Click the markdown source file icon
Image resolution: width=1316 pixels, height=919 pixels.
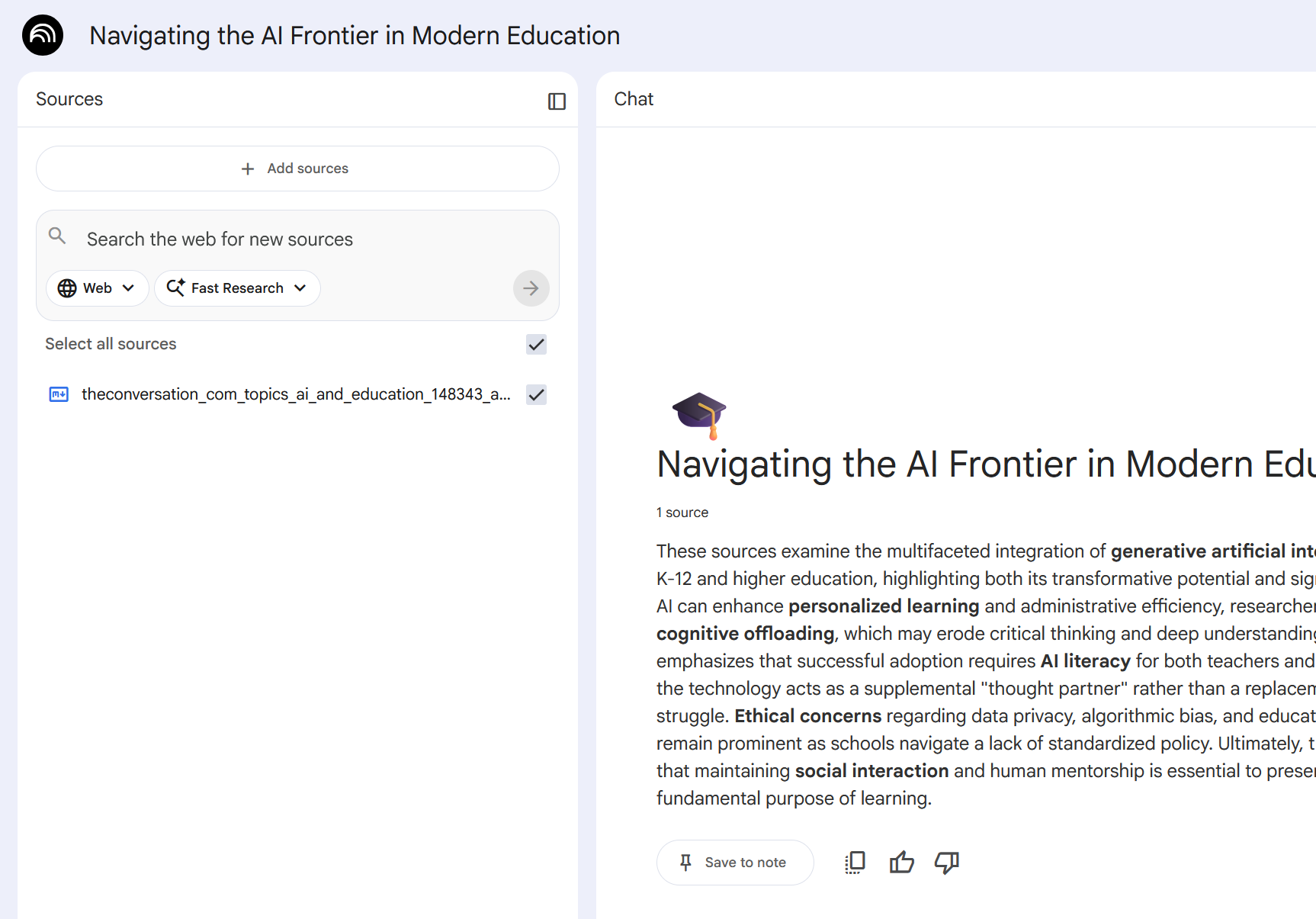(59, 394)
